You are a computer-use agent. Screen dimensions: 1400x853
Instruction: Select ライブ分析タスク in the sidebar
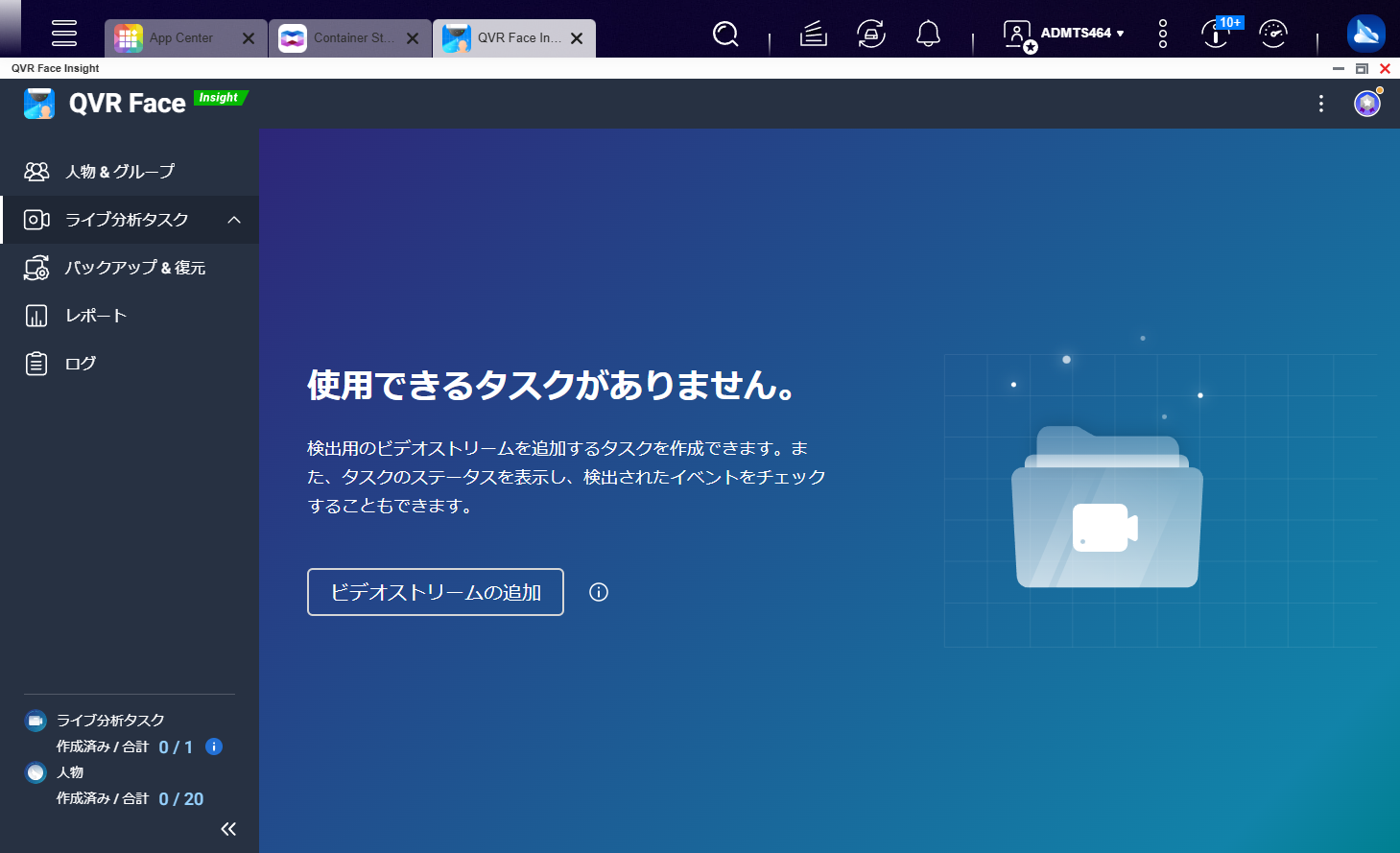tap(130, 220)
